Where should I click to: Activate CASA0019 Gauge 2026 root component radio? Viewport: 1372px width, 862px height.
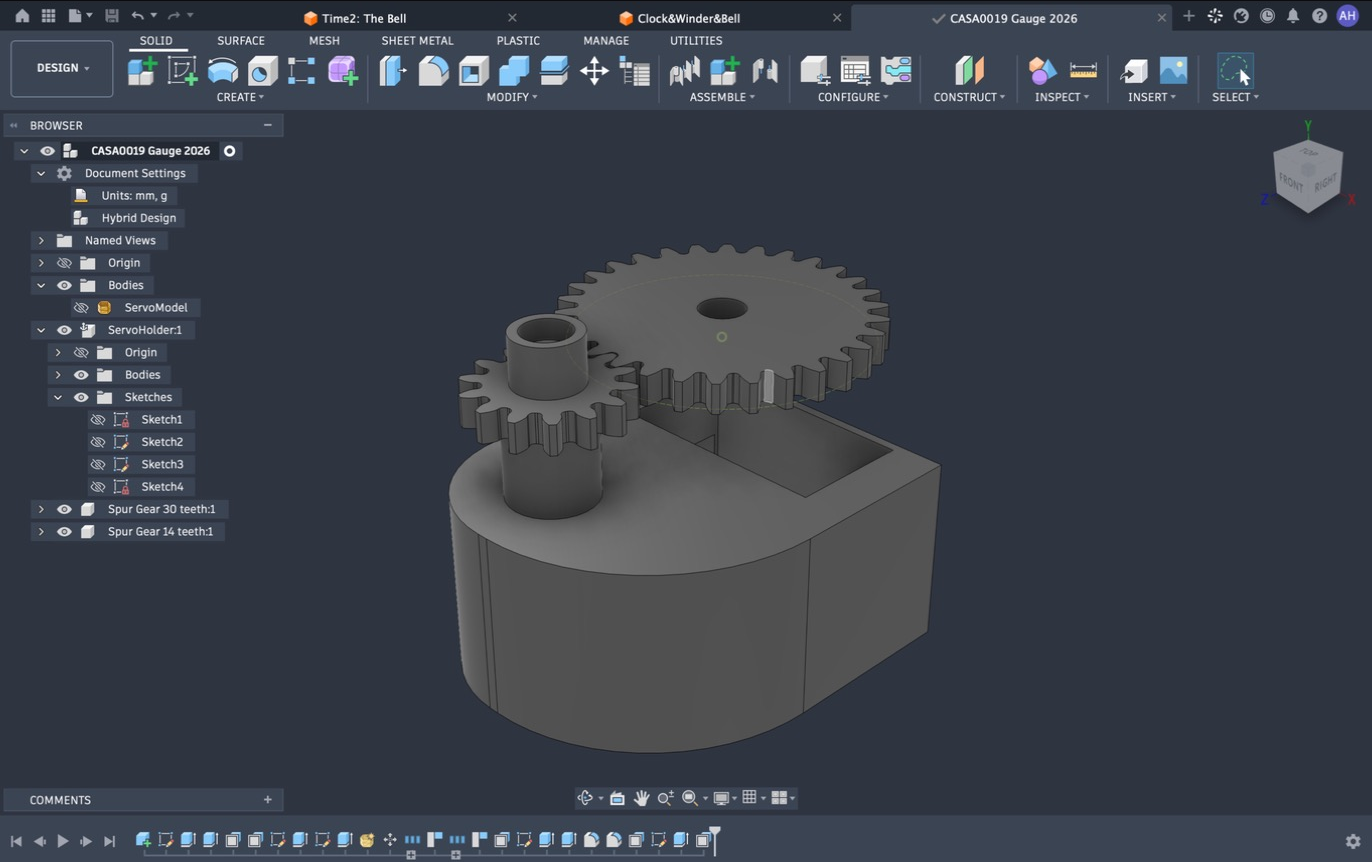pyautogui.click(x=229, y=151)
